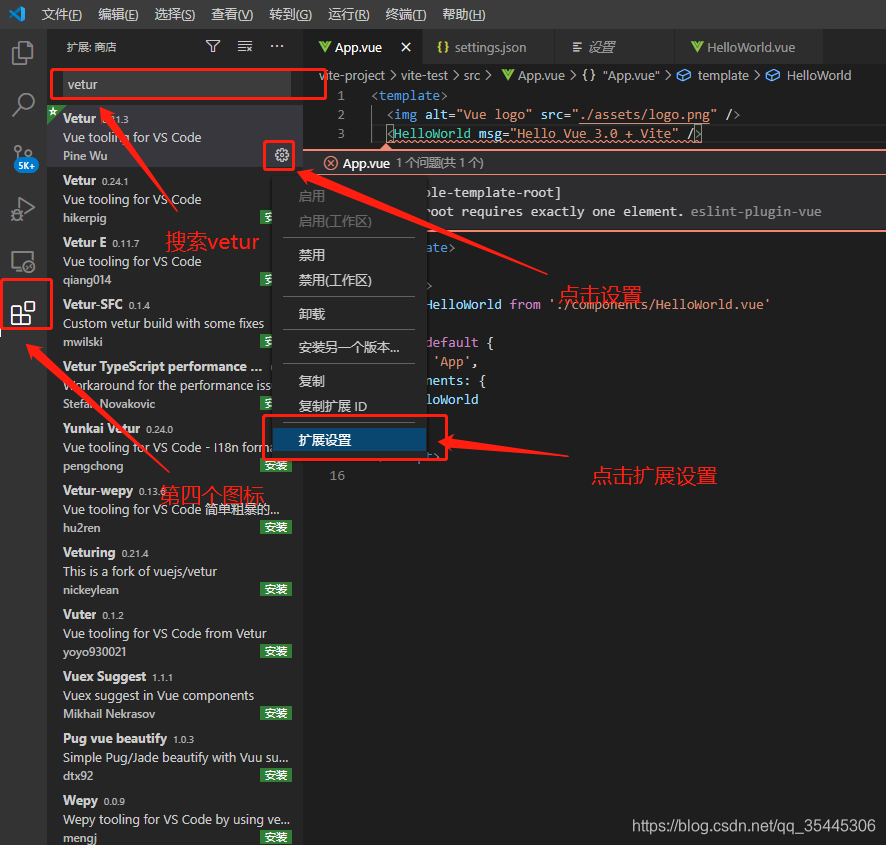Screen dimensions: 886x845
Task: Click the filter extensions funnel icon
Action: 213,46
